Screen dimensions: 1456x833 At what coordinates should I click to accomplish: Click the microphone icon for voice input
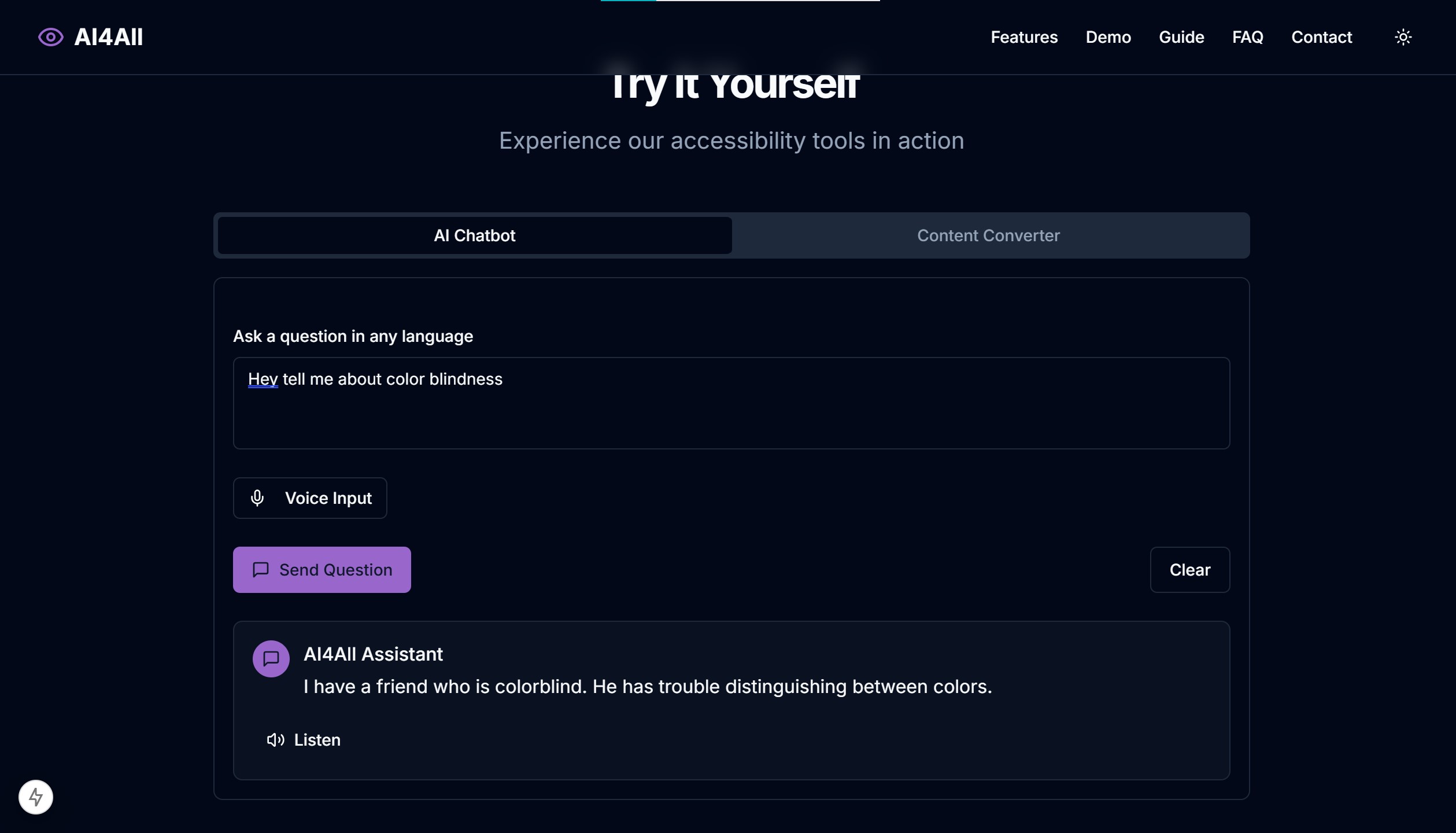click(x=257, y=497)
